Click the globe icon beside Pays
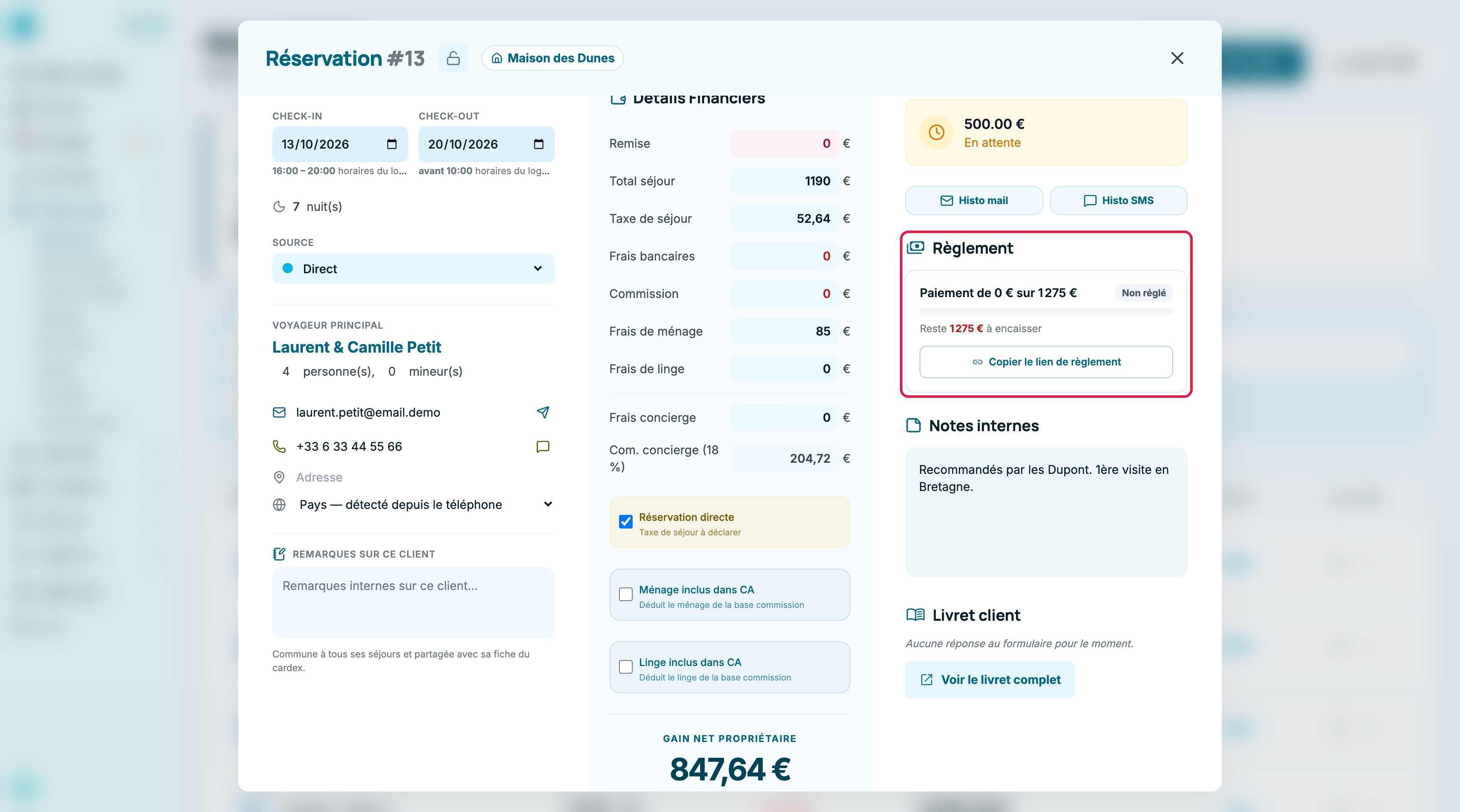 click(279, 504)
